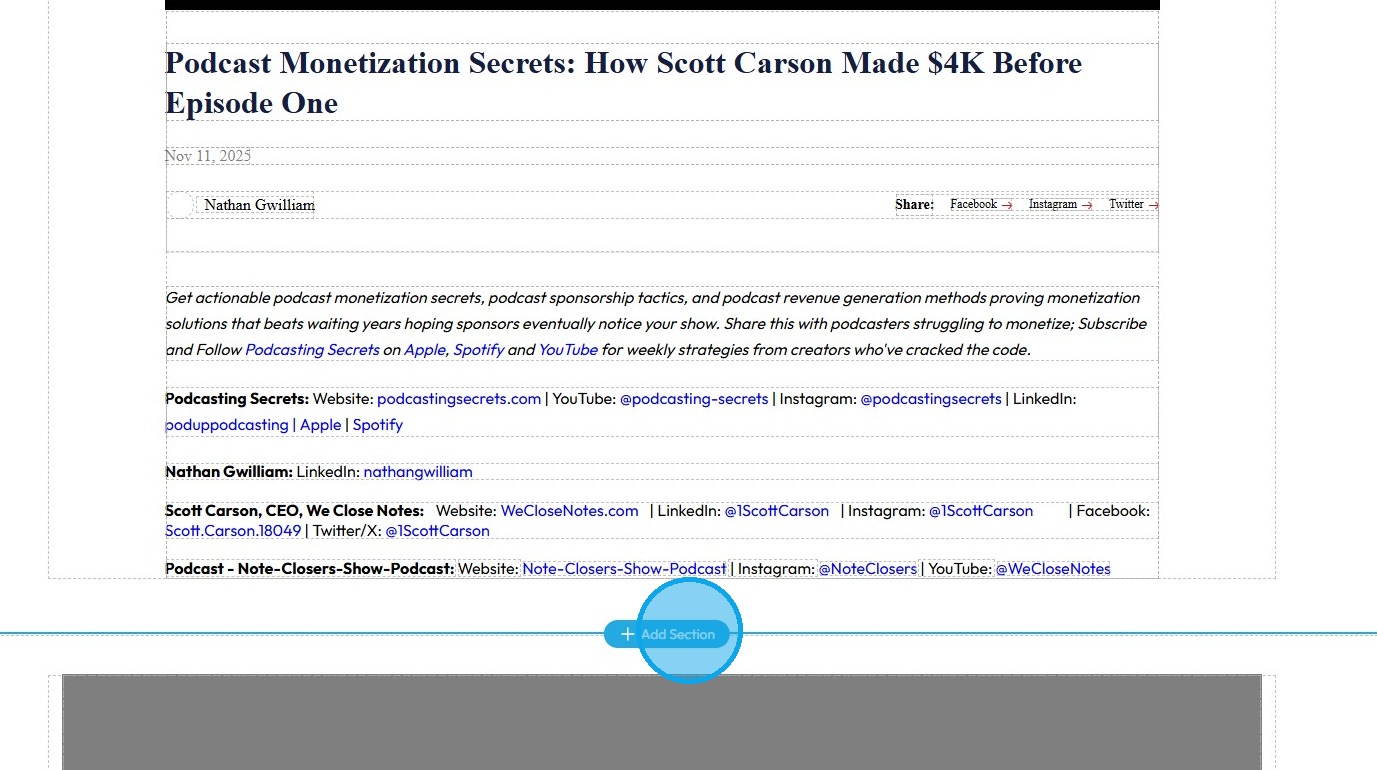Select the gray block below Add Section

(x=662, y=722)
